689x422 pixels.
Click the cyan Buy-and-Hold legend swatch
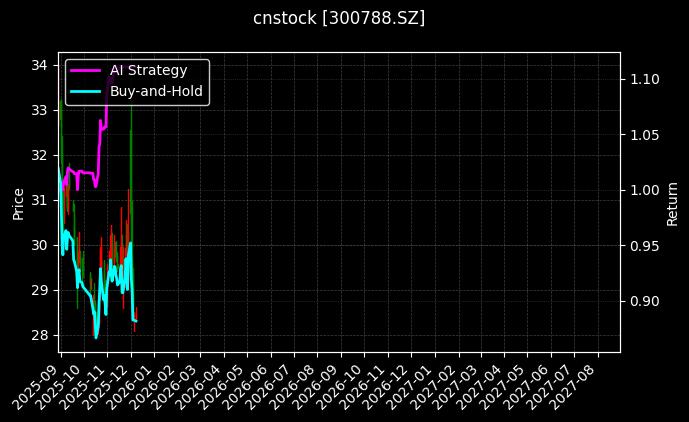point(85,91)
